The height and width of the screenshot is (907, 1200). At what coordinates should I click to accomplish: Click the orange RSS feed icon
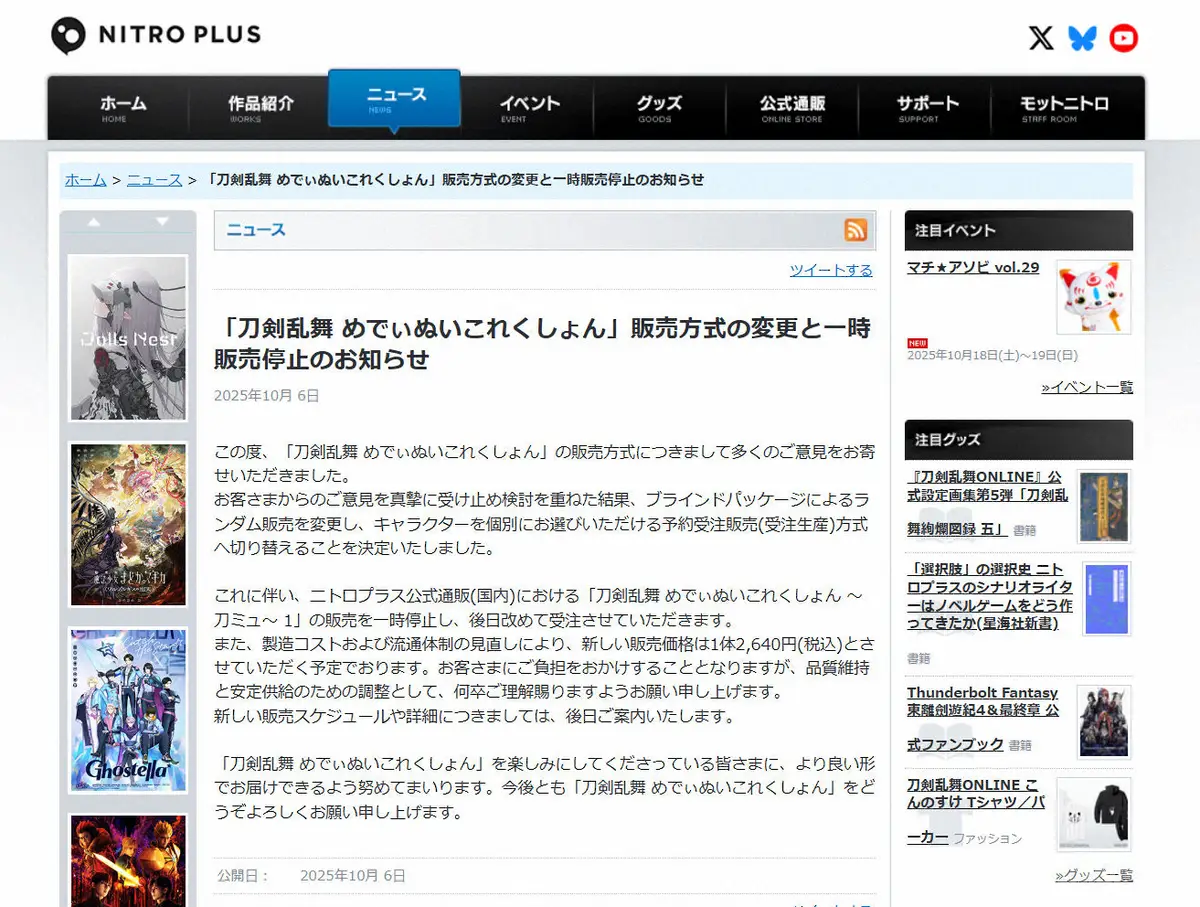pos(856,230)
